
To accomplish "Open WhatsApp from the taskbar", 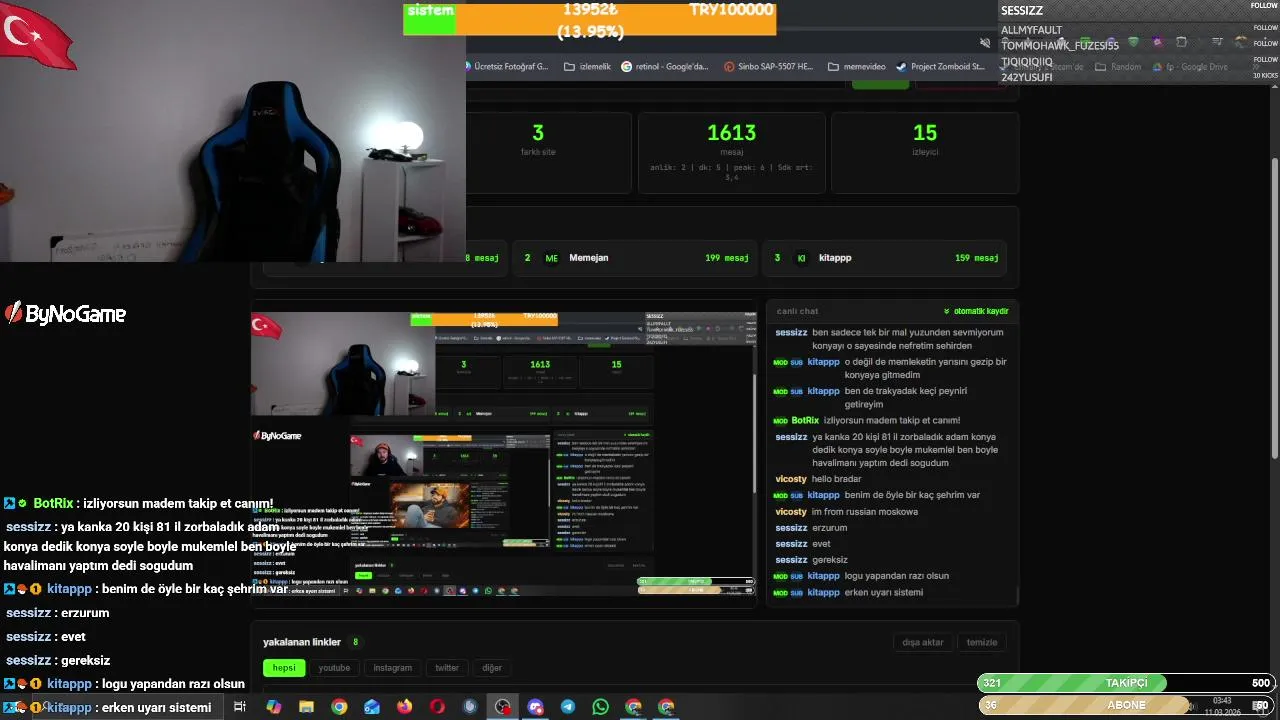I will (600, 707).
